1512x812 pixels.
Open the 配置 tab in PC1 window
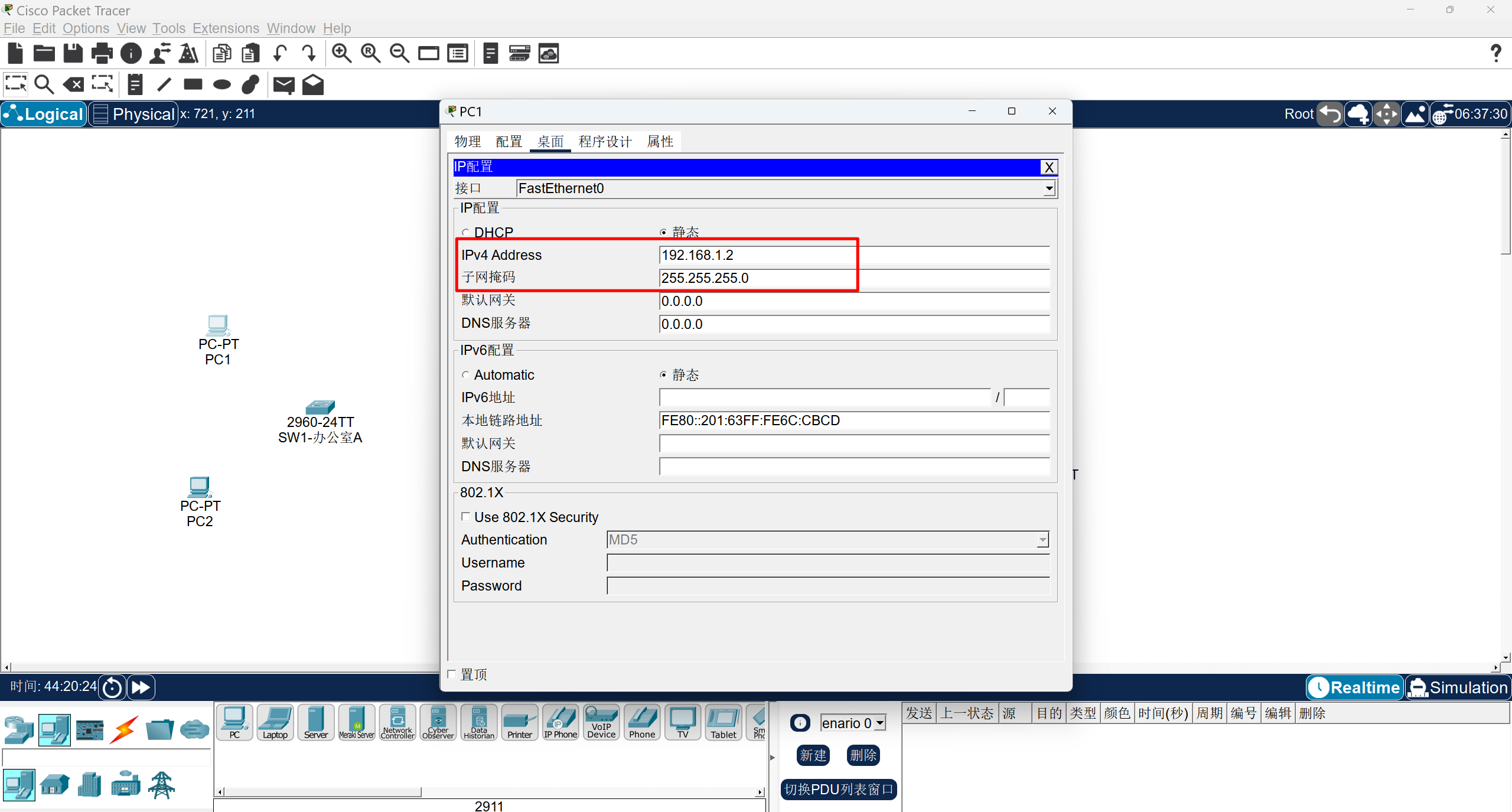tap(509, 142)
